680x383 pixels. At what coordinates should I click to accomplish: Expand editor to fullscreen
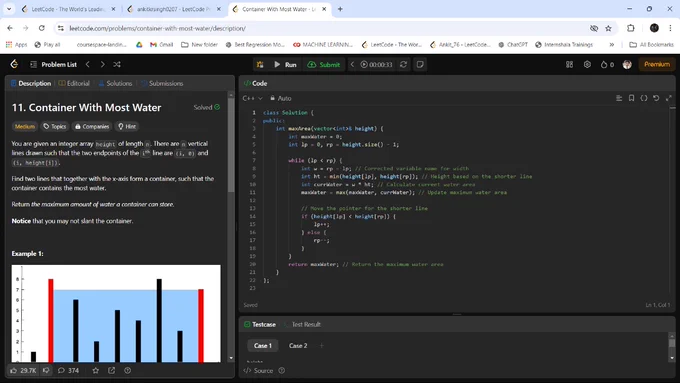click(x=669, y=98)
